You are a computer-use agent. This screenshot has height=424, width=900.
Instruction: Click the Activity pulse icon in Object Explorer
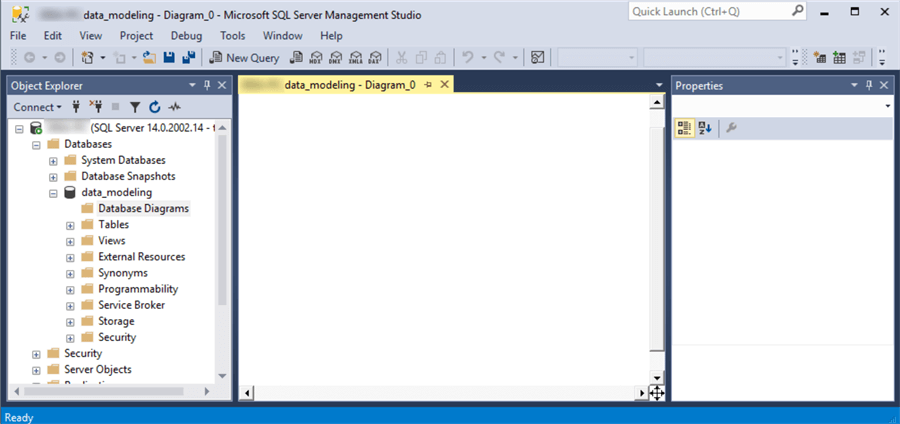(174, 107)
